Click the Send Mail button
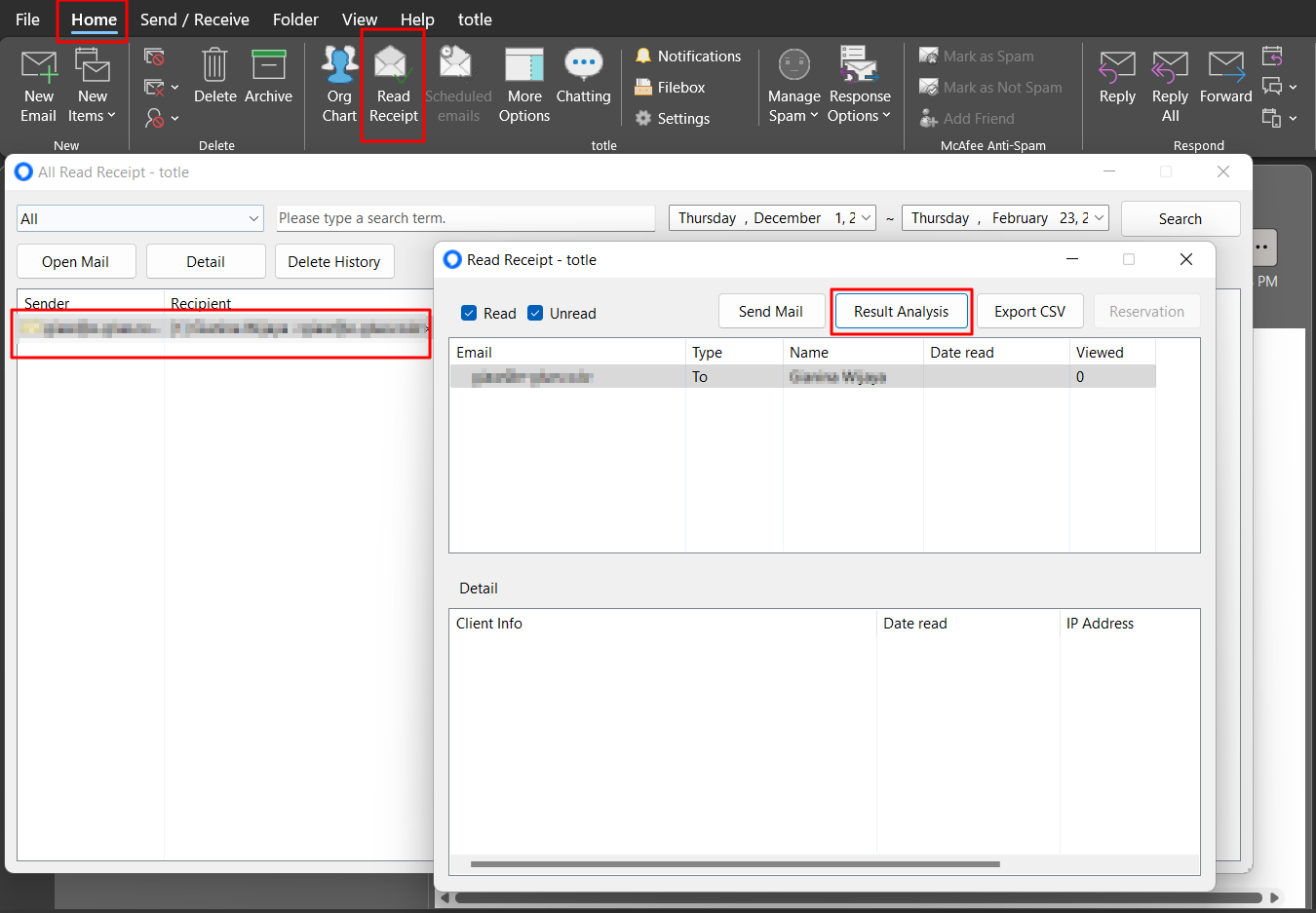This screenshot has width=1316, height=913. tap(770, 312)
